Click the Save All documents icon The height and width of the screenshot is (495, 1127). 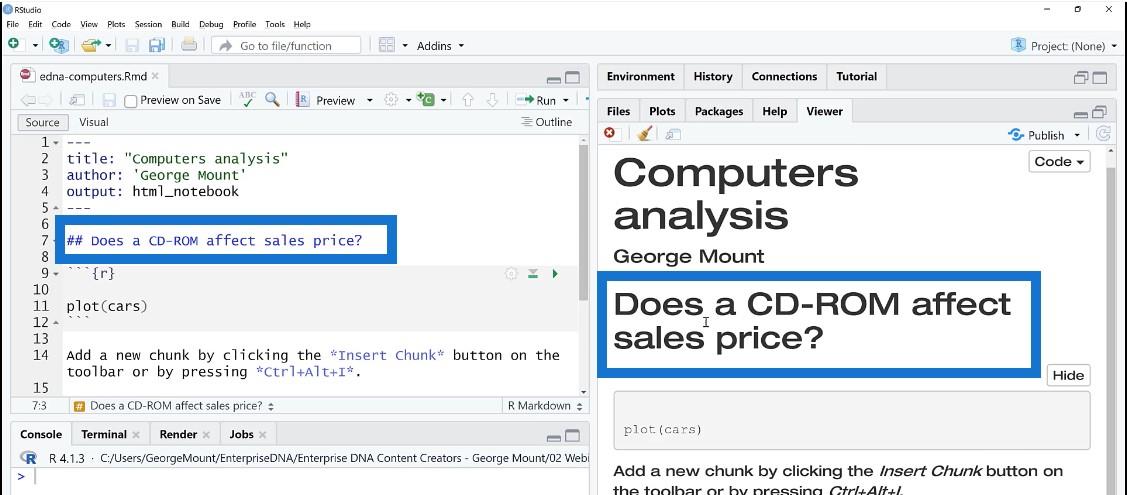pos(157,45)
